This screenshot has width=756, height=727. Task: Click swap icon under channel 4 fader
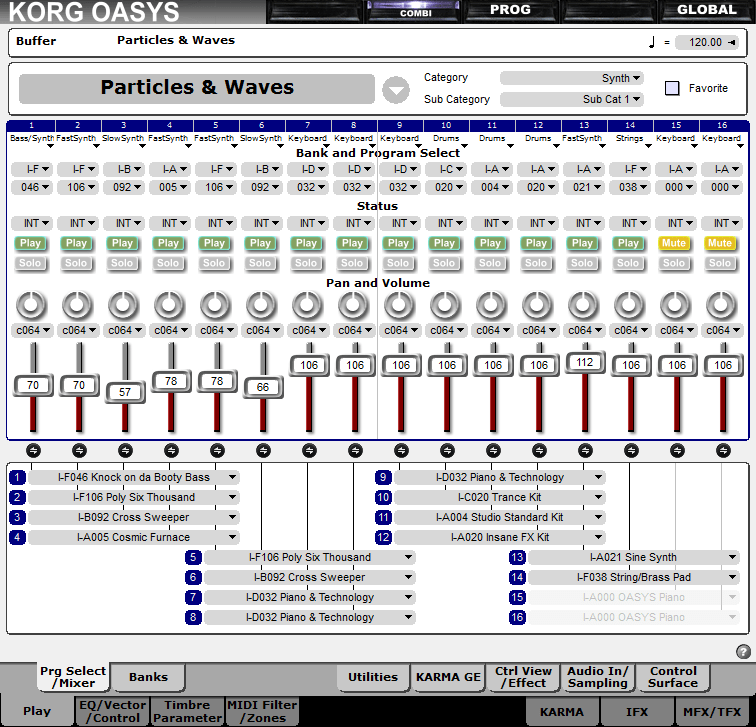click(x=171, y=451)
